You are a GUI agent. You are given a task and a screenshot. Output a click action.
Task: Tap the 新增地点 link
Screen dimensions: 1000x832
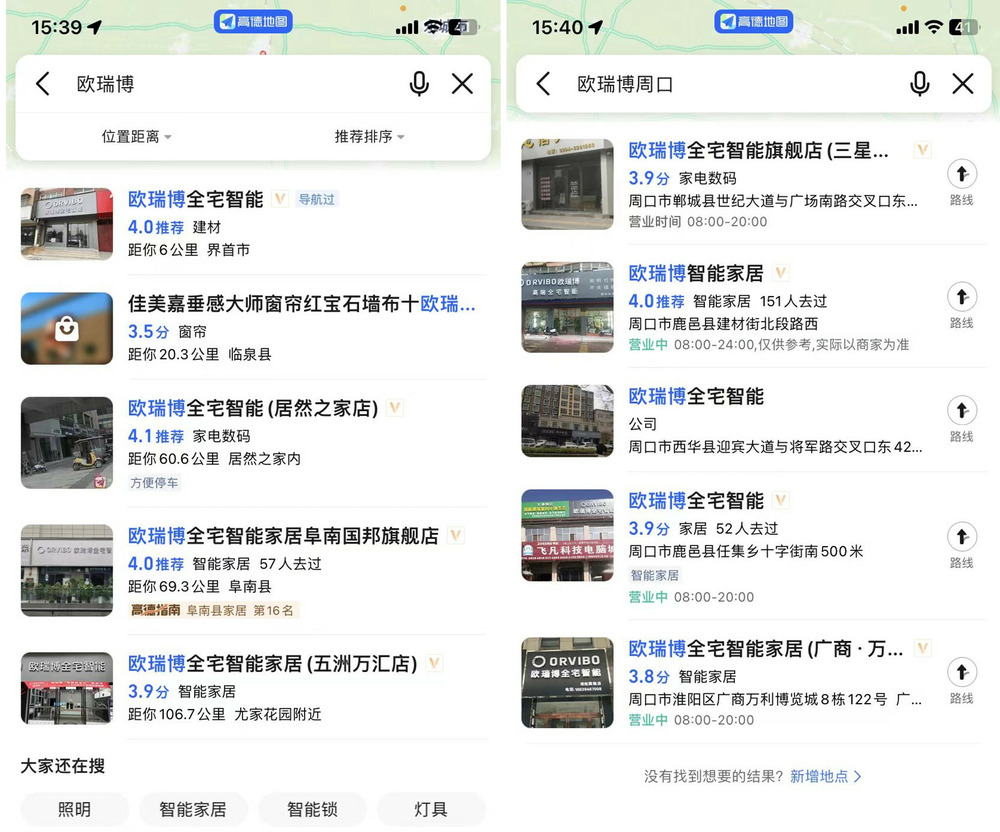coord(825,776)
